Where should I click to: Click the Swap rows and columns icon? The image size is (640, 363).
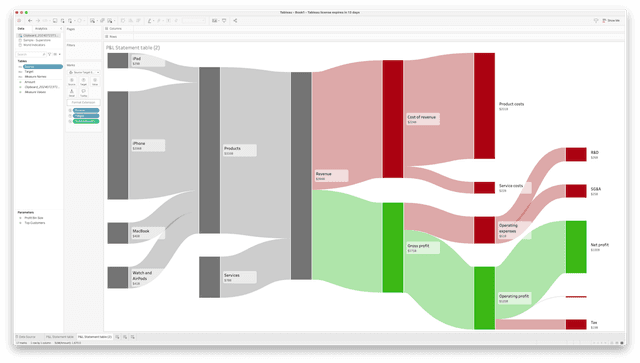tap(123, 20)
